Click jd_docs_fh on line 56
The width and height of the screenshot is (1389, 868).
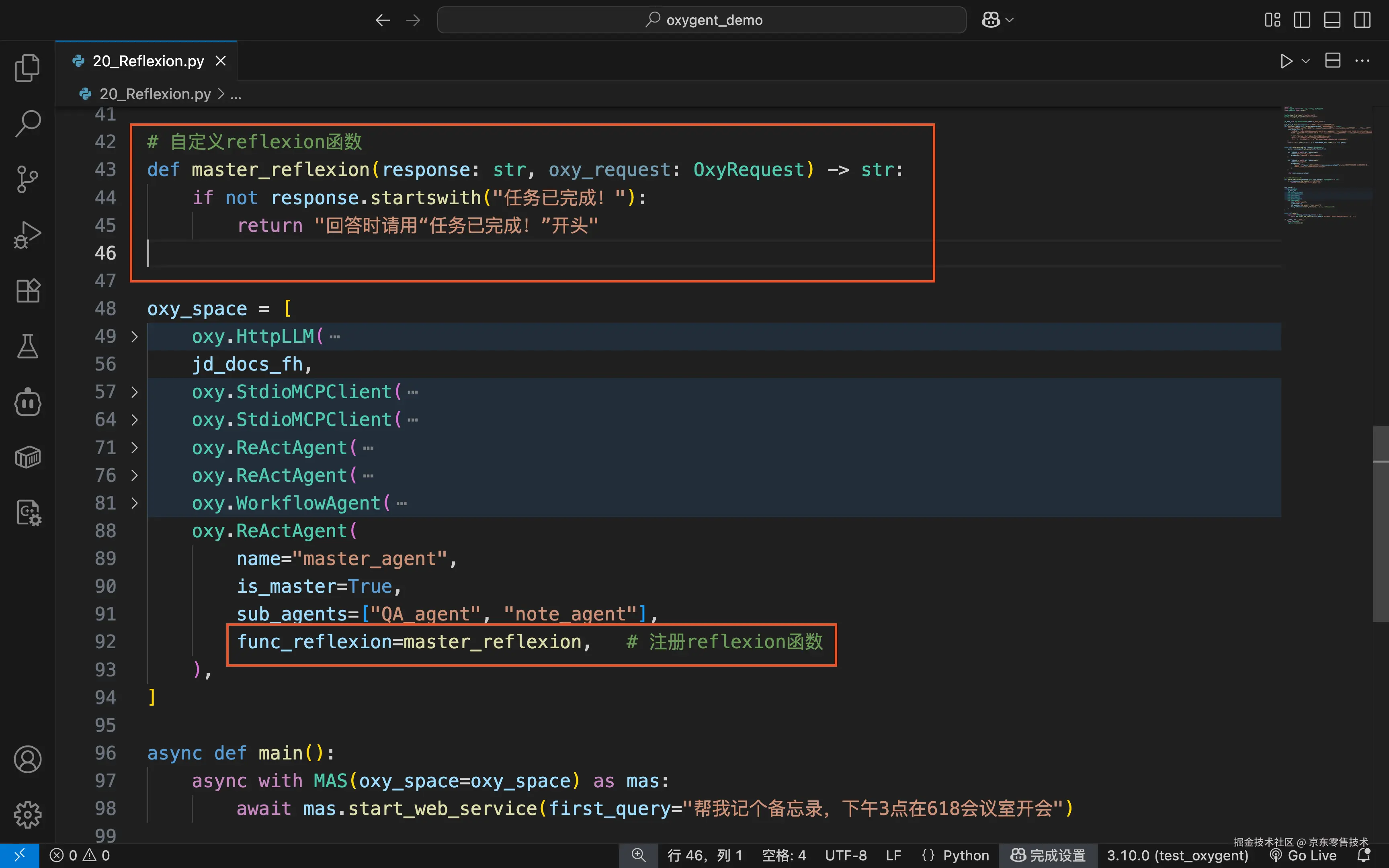click(247, 364)
